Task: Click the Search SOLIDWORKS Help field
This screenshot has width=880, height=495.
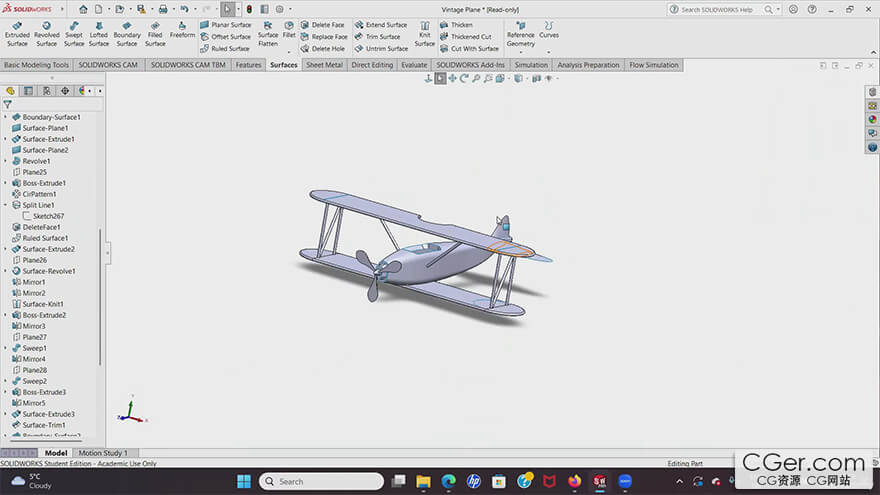Action: 729,10
